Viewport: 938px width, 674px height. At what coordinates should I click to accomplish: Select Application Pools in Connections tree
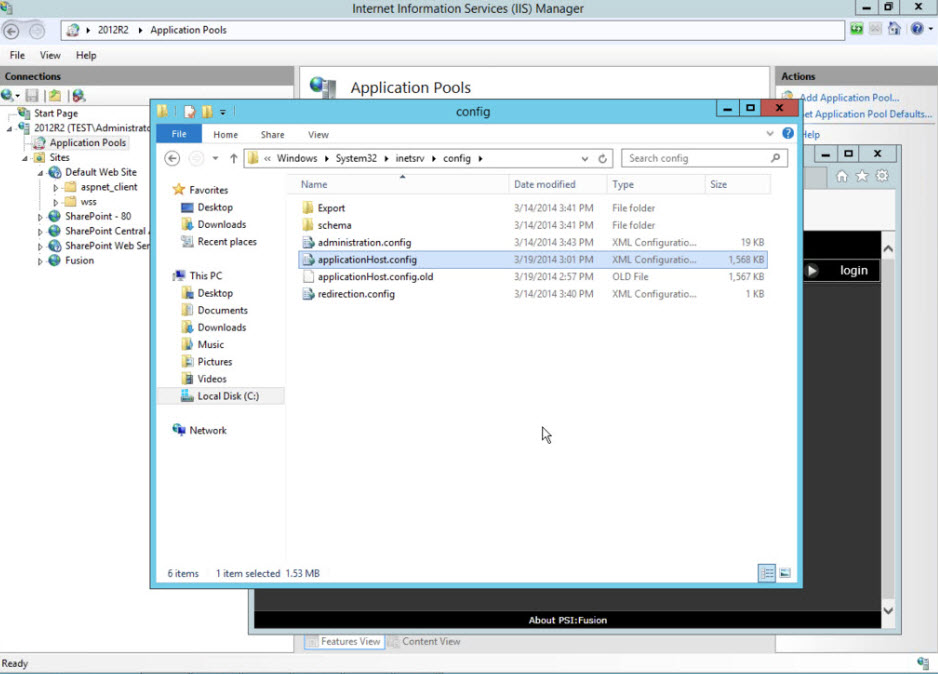tap(87, 142)
